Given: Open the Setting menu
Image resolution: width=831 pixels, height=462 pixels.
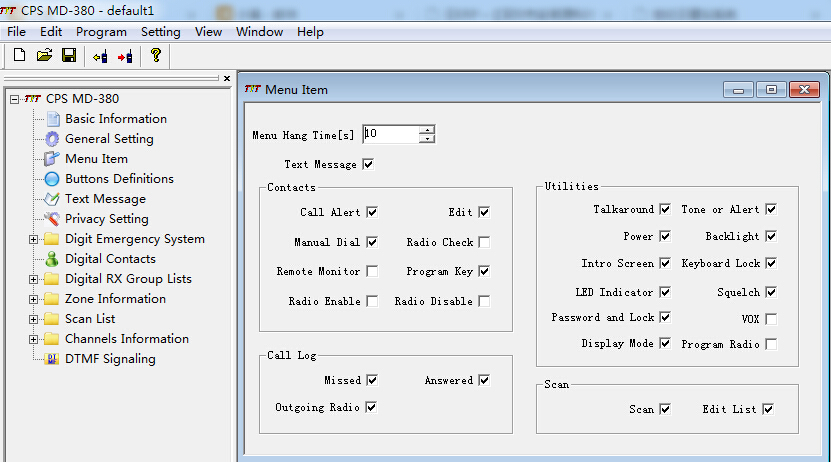Looking at the screenshot, I should point(161,32).
